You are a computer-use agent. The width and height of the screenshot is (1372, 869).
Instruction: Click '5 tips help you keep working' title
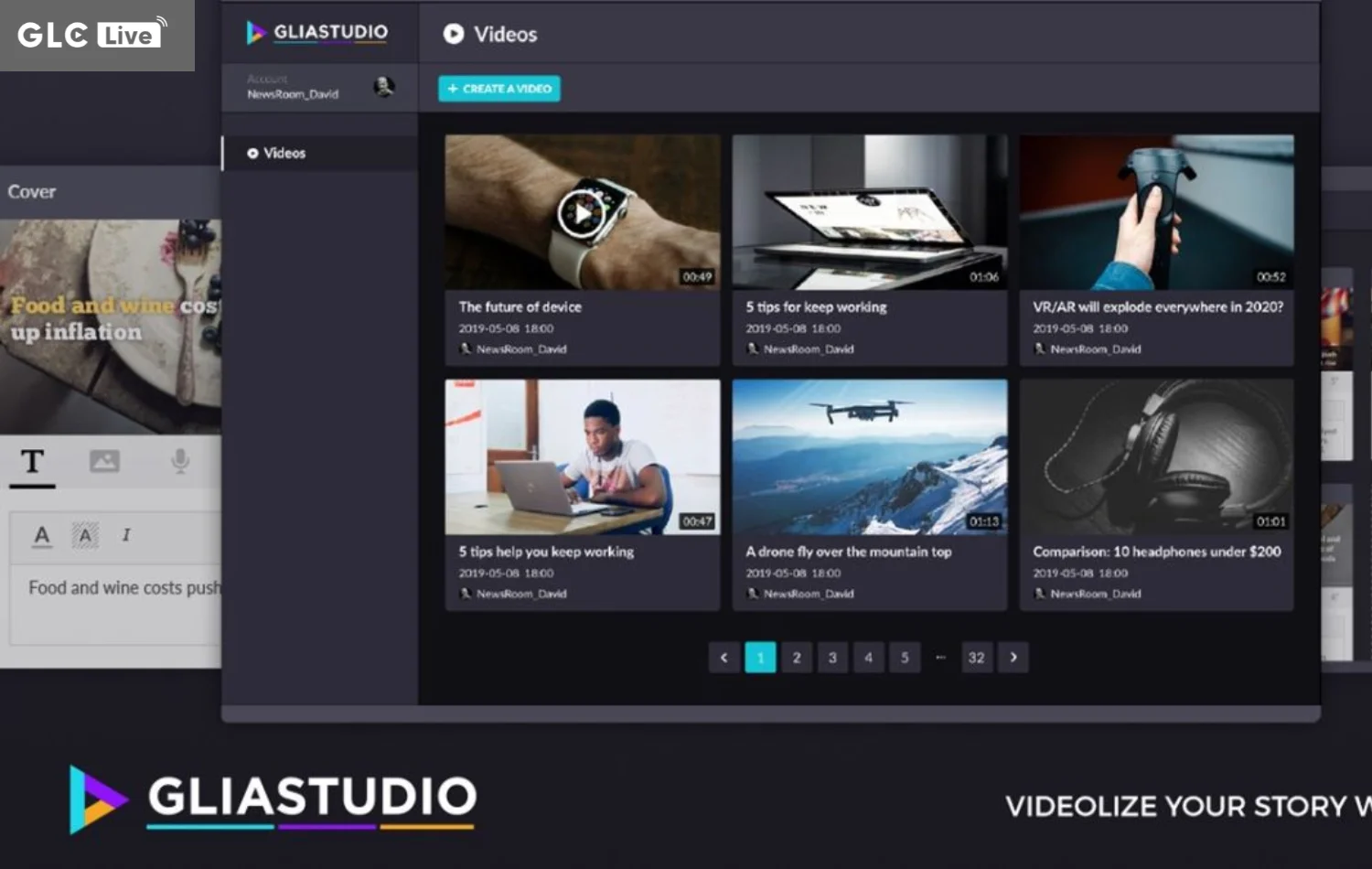[x=546, y=552]
